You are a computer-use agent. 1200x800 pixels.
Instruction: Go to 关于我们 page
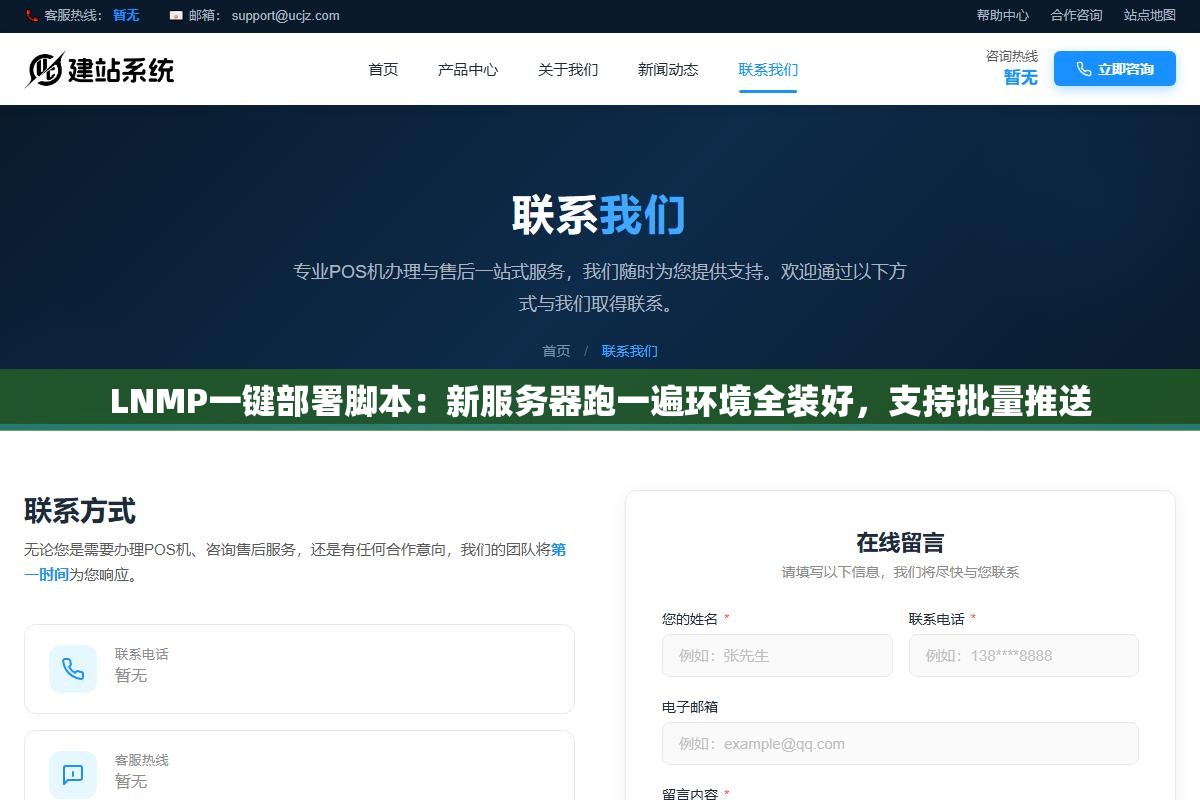[568, 69]
